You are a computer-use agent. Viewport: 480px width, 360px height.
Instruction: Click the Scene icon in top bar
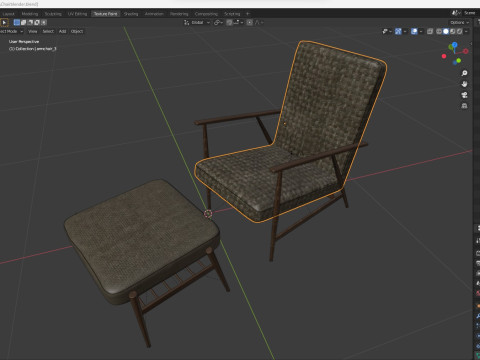point(455,13)
